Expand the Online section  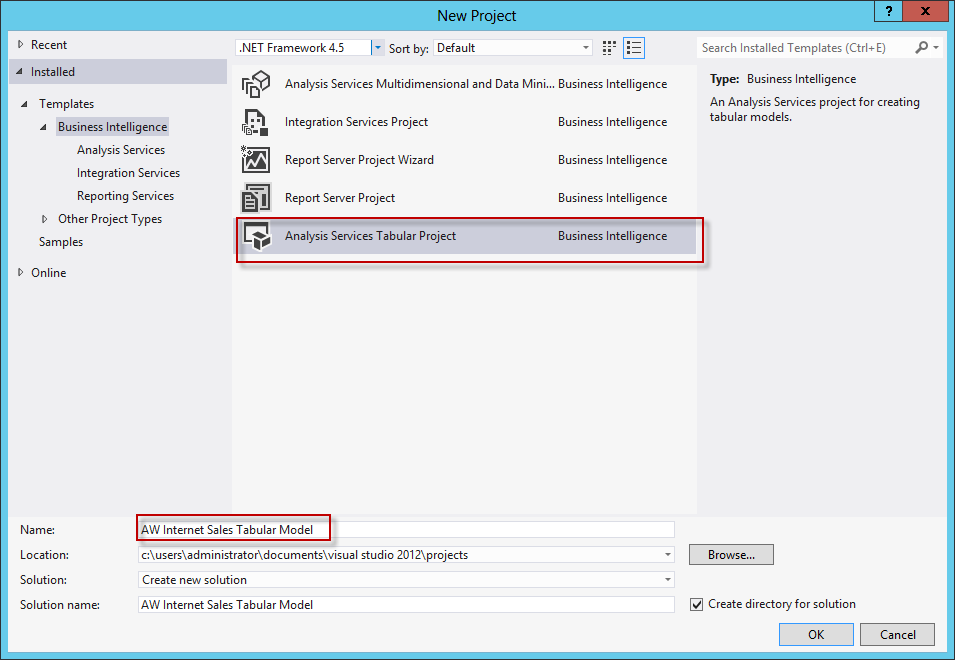pyautogui.click(x=21, y=273)
